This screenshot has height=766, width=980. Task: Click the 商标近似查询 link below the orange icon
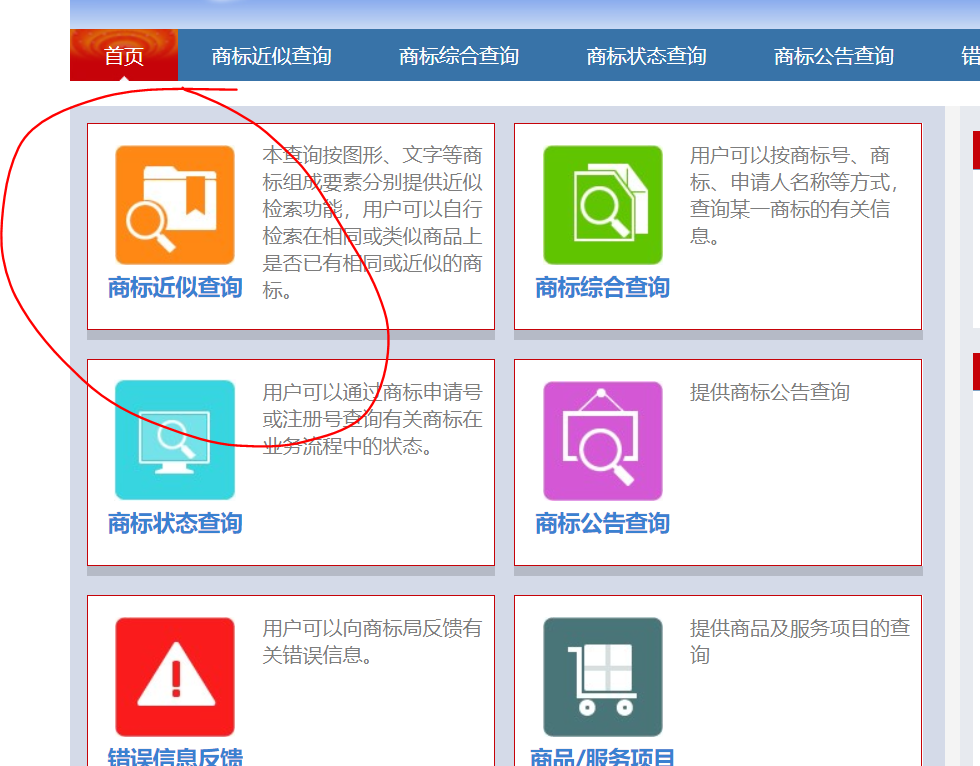(174, 289)
